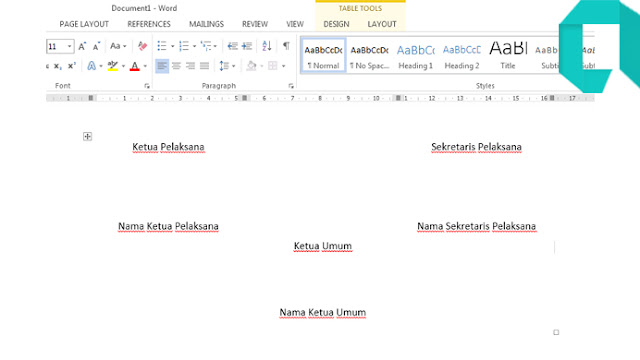Expand font color options

click(x=145, y=66)
